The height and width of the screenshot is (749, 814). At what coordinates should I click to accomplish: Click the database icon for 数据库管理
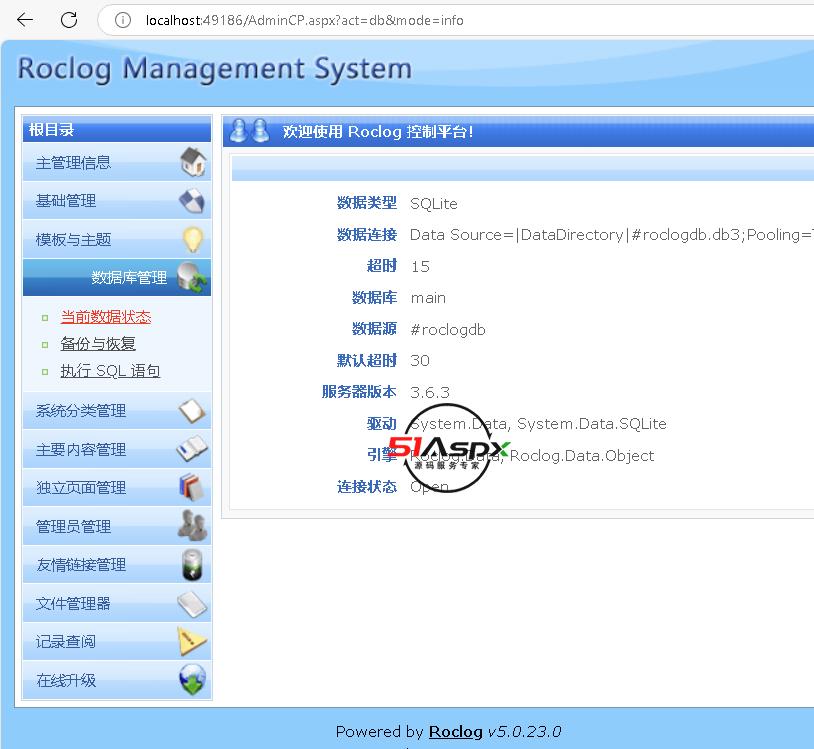pyautogui.click(x=192, y=277)
